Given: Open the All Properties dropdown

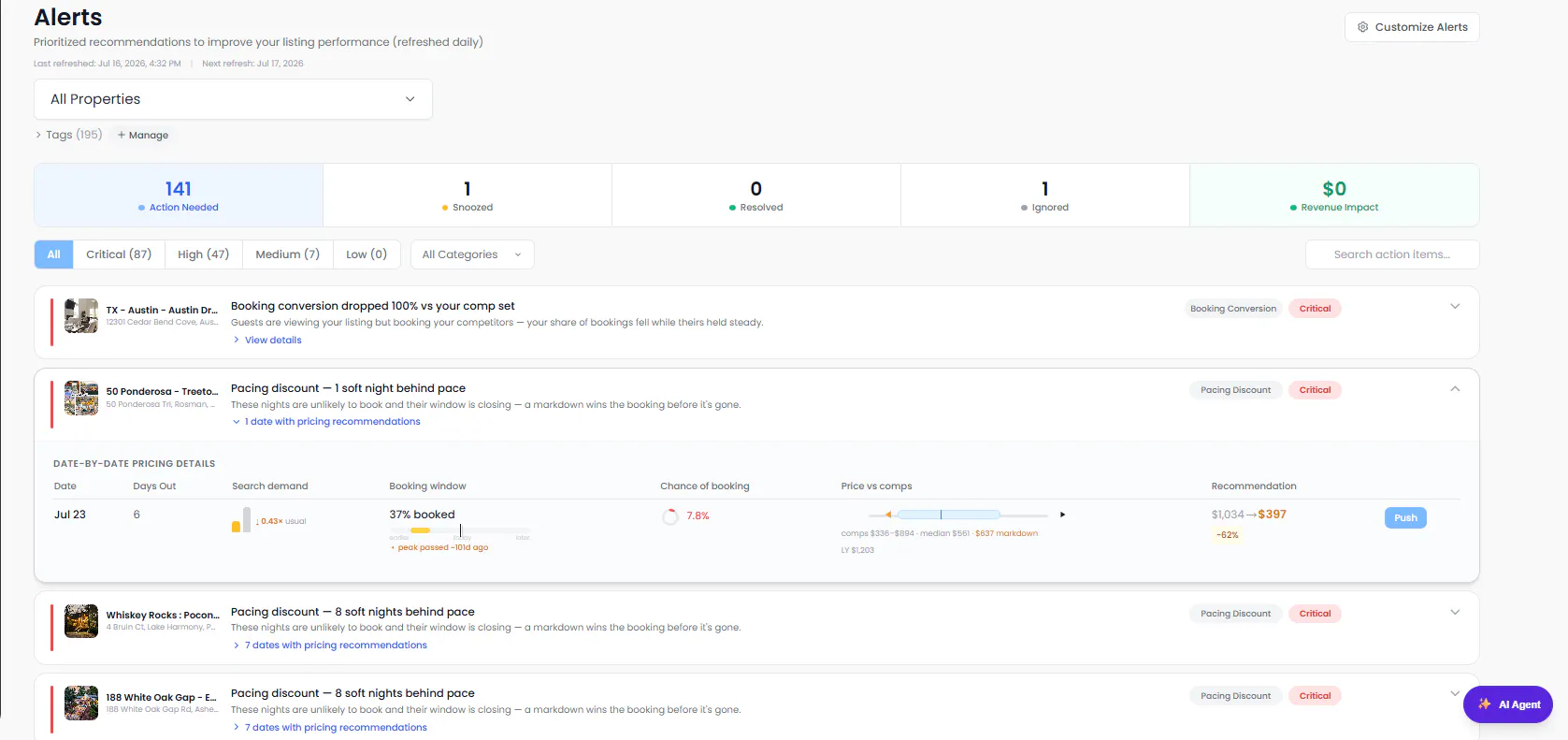Looking at the screenshot, I should 233,99.
